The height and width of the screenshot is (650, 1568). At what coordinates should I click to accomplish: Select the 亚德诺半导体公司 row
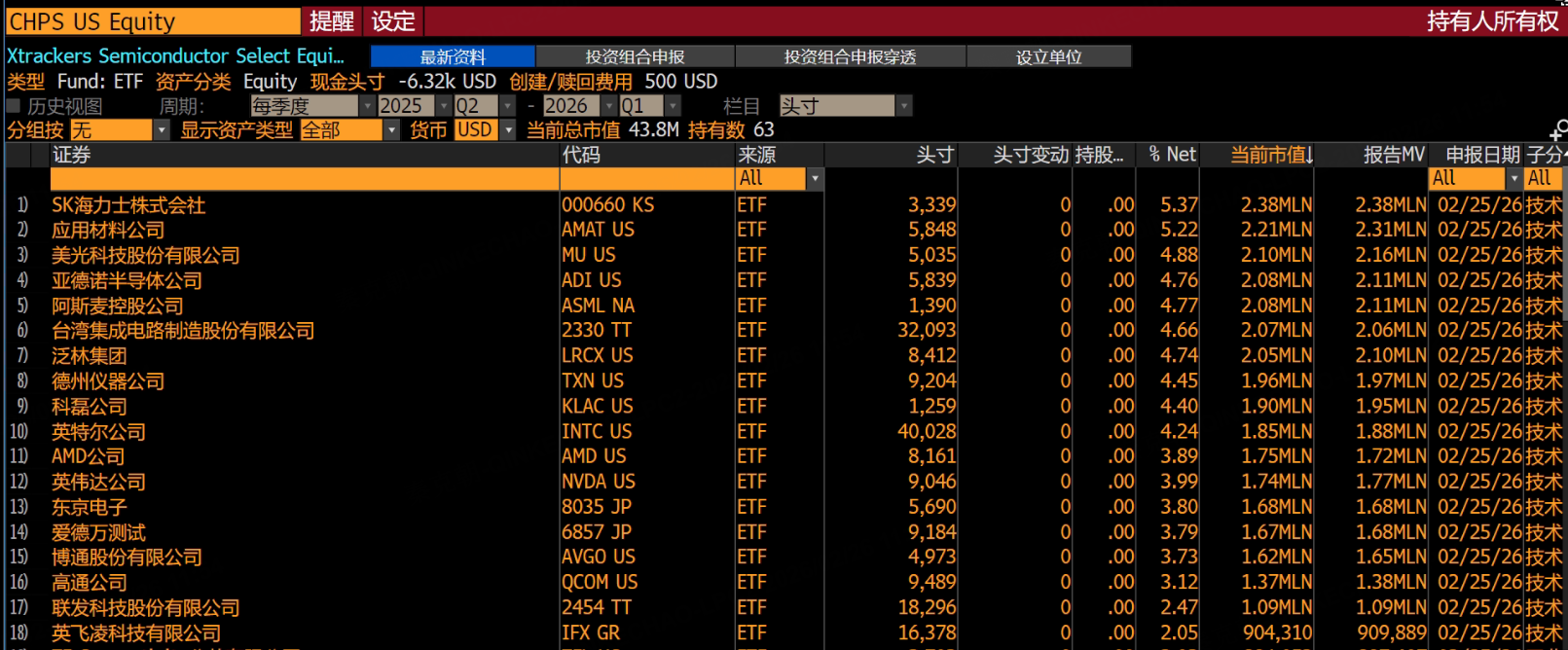tap(784, 280)
